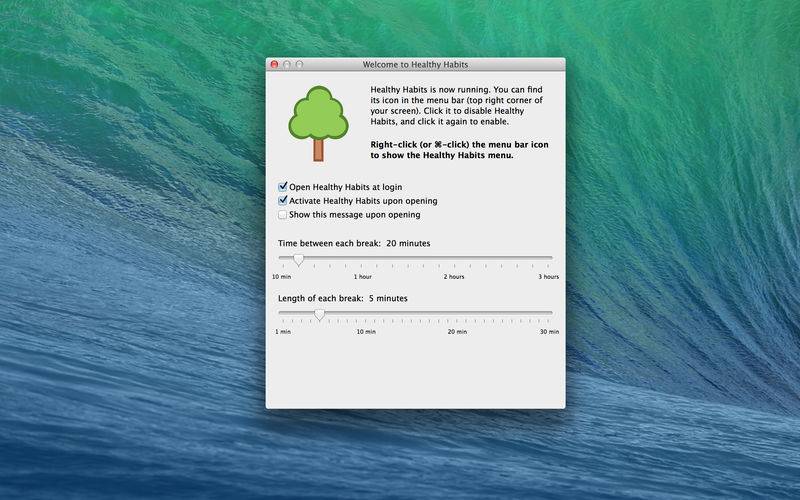Click the 'Healthy Habits is now running' paragraph
The height and width of the screenshot is (500, 800).
pyautogui.click(x=457, y=106)
